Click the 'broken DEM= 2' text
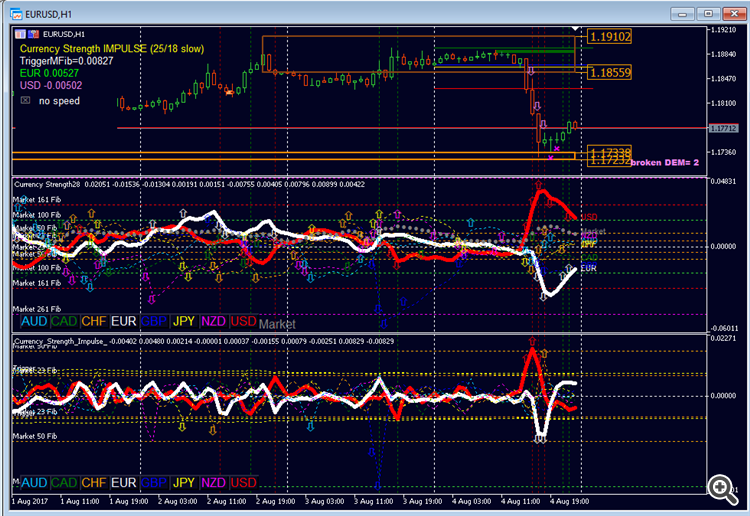This screenshot has width=750, height=516. coord(665,163)
